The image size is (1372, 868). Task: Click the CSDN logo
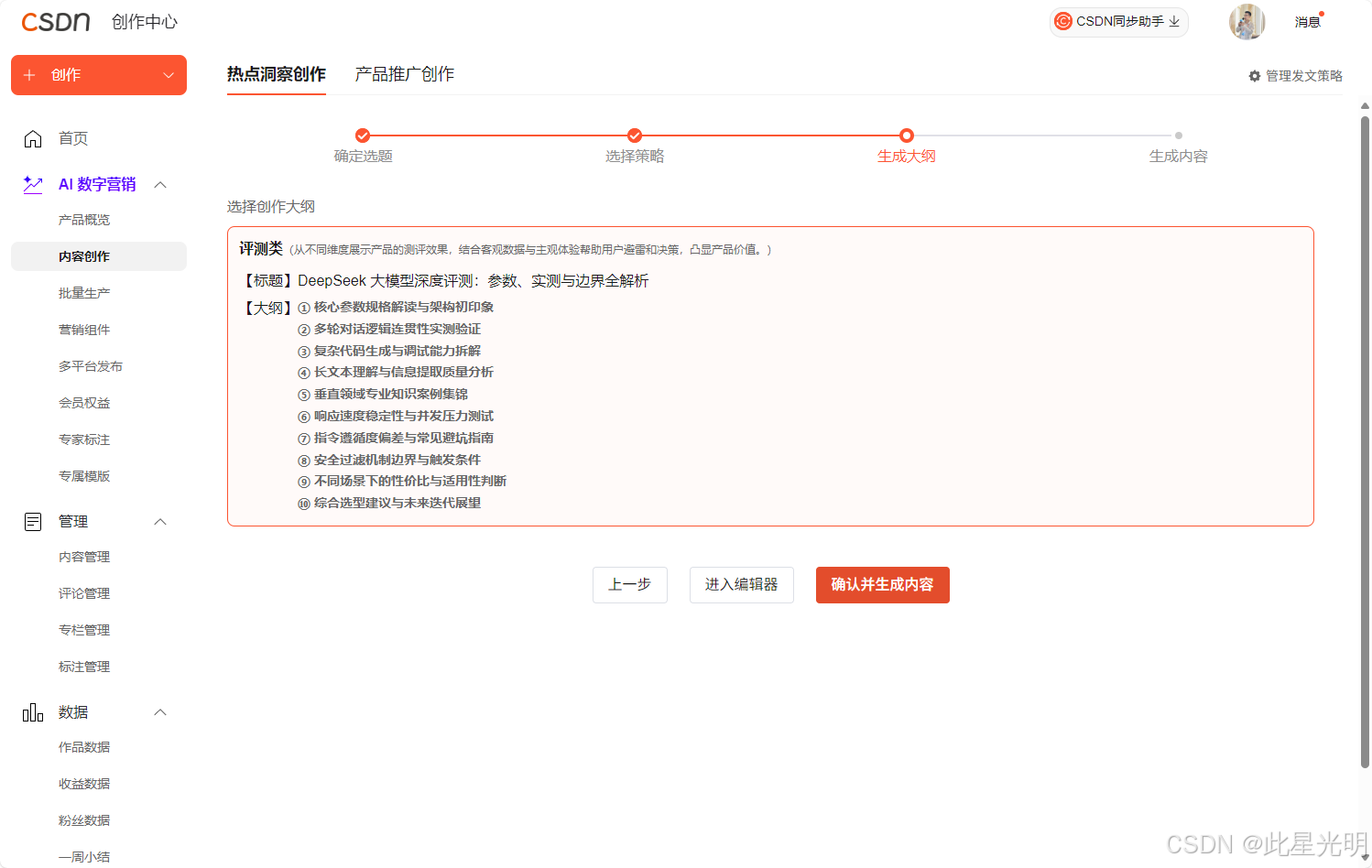pyautogui.click(x=56, y=22)
